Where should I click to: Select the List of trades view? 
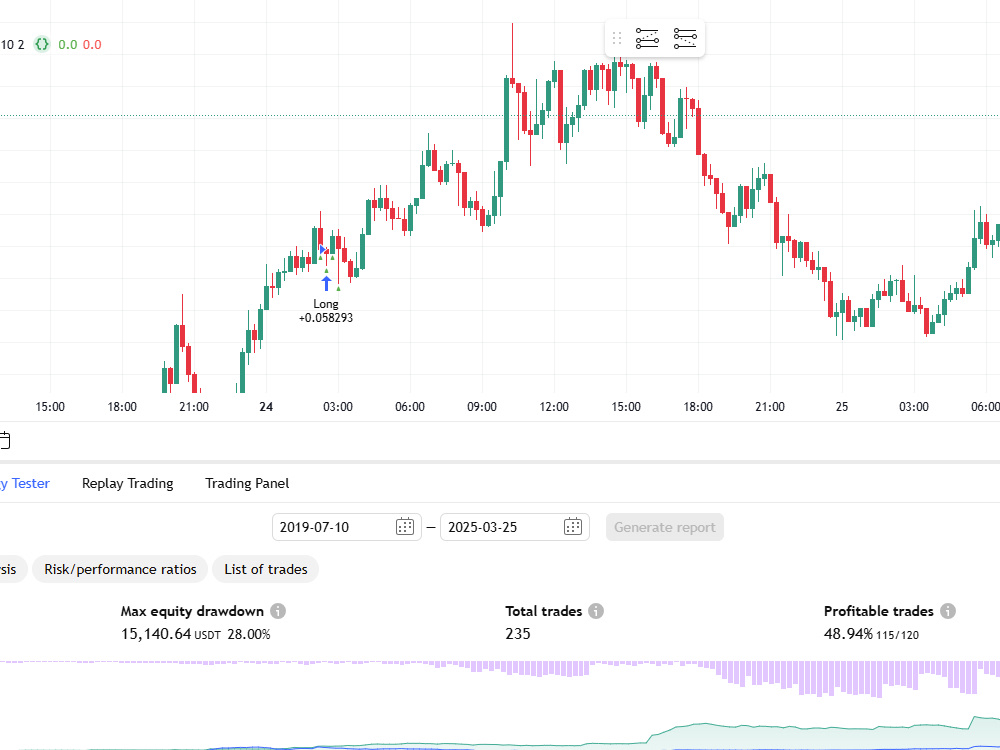click(266, 569)
